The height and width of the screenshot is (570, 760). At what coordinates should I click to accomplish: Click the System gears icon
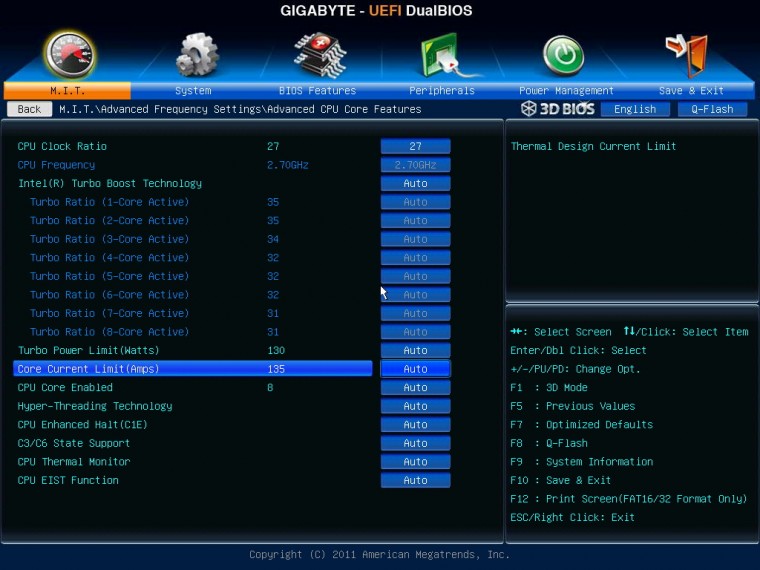pyautogui.click(x=197, y=54)
